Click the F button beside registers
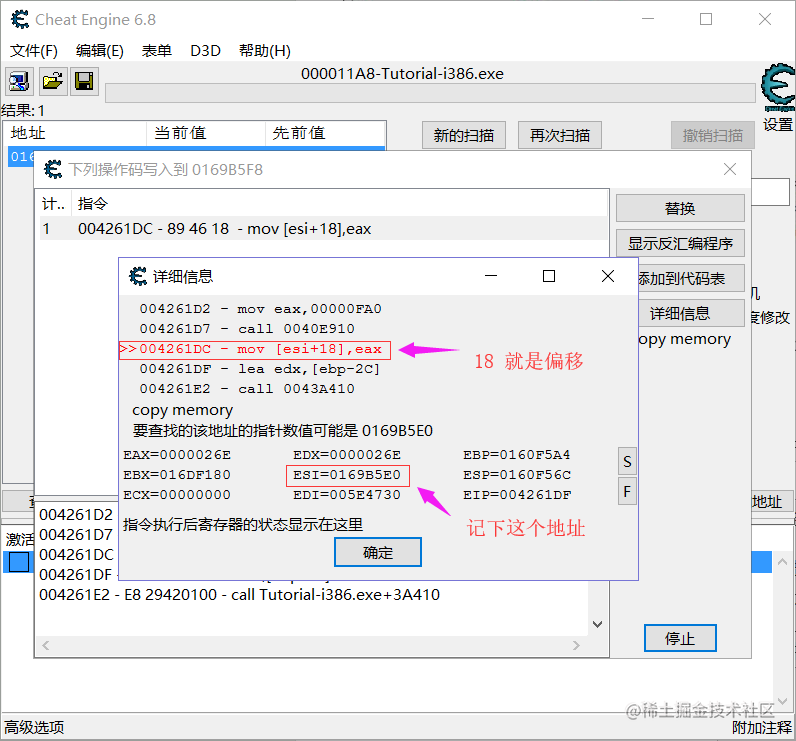The width and height of the screenshot is (796, 741). click(627, 491)
